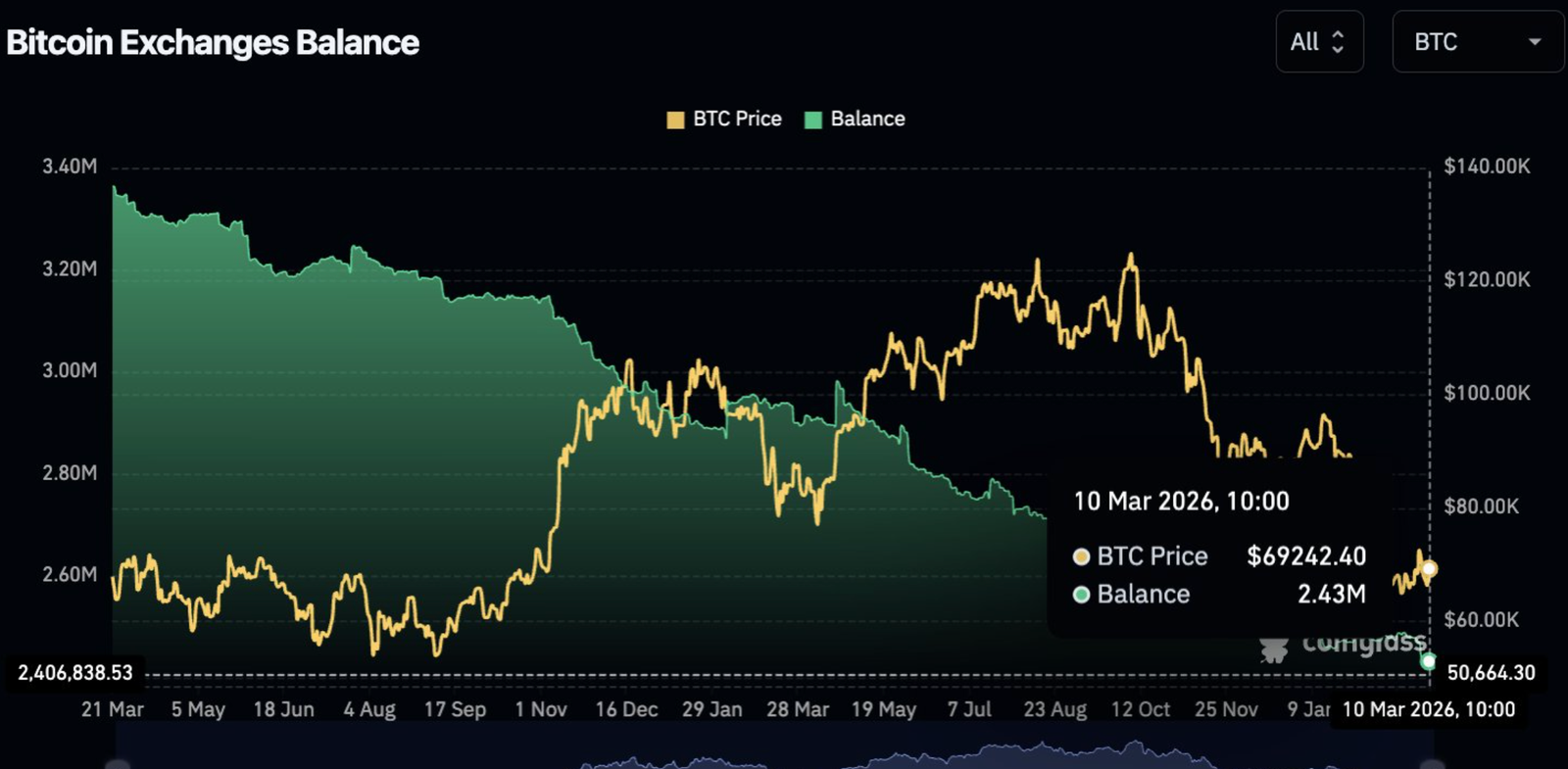The width and height of the screenshot is (1568, 769).
Task: Toggle the BTC Price legend series
Action: tap(736, 120)
